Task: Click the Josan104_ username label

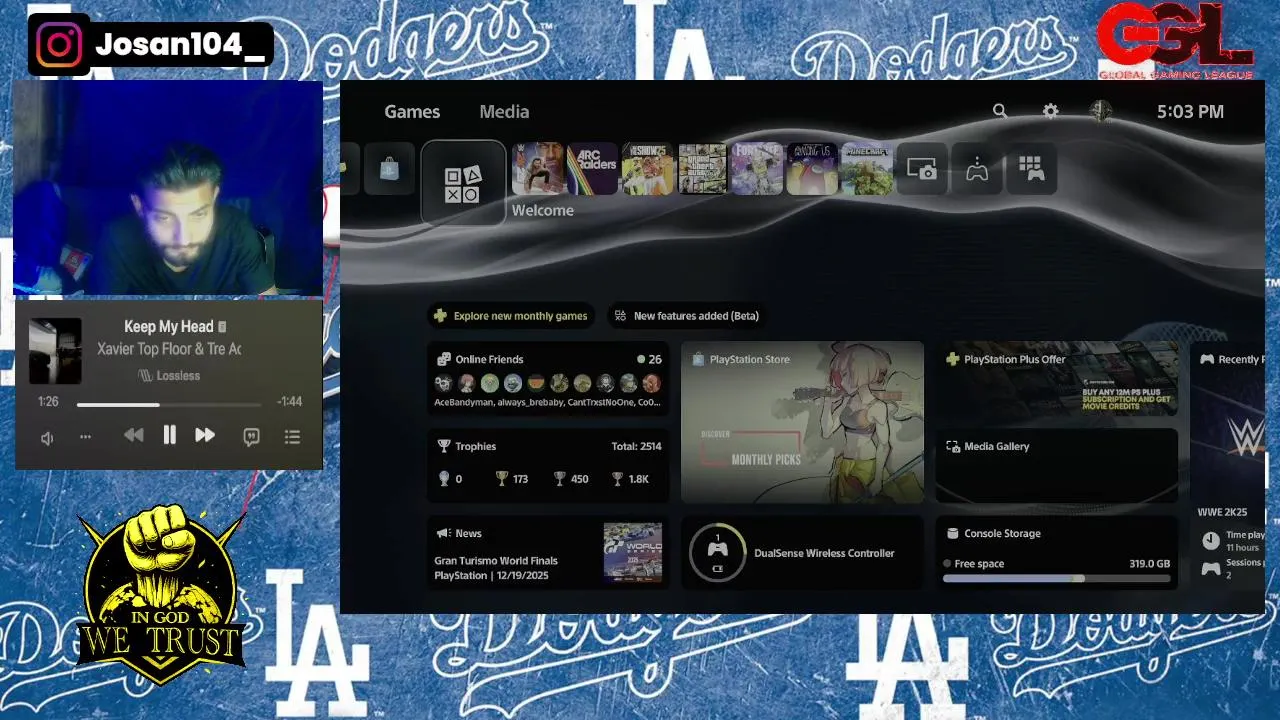Action: pyautogui.click(x=180, y=45)
